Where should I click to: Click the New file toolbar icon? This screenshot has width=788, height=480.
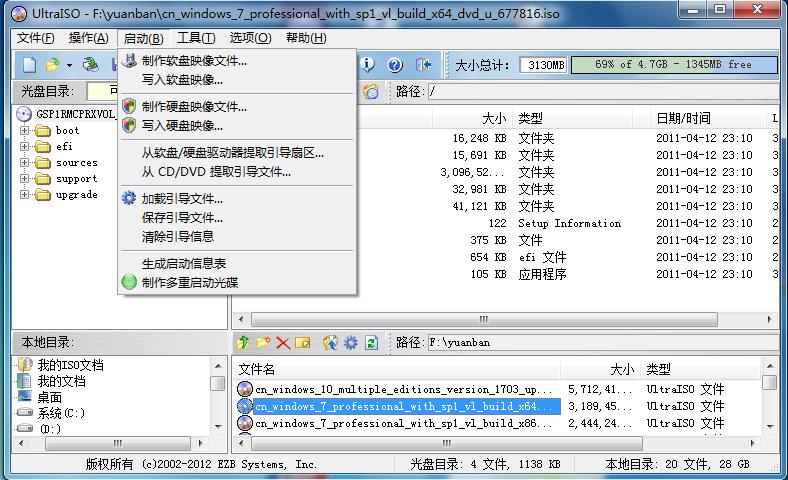tap(30, 65)
